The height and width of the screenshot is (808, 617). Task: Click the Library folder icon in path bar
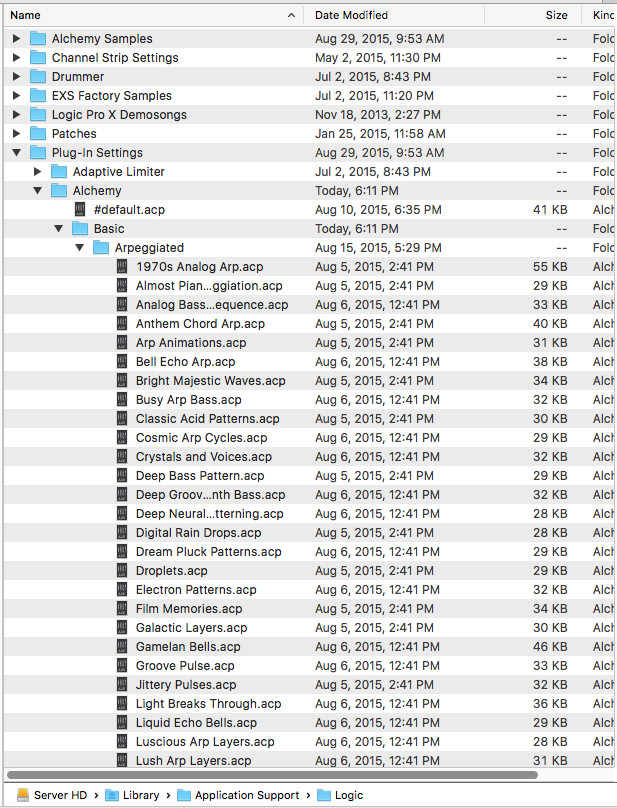[112, 796]
